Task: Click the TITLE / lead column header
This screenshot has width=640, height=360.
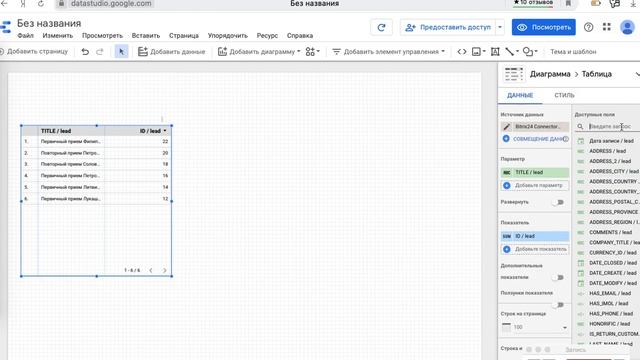Action: (56, 131)
